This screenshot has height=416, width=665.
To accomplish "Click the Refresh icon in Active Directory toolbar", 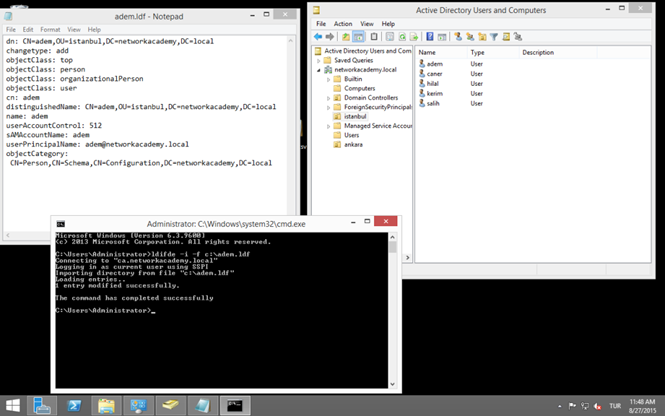I will coord(402,37).
